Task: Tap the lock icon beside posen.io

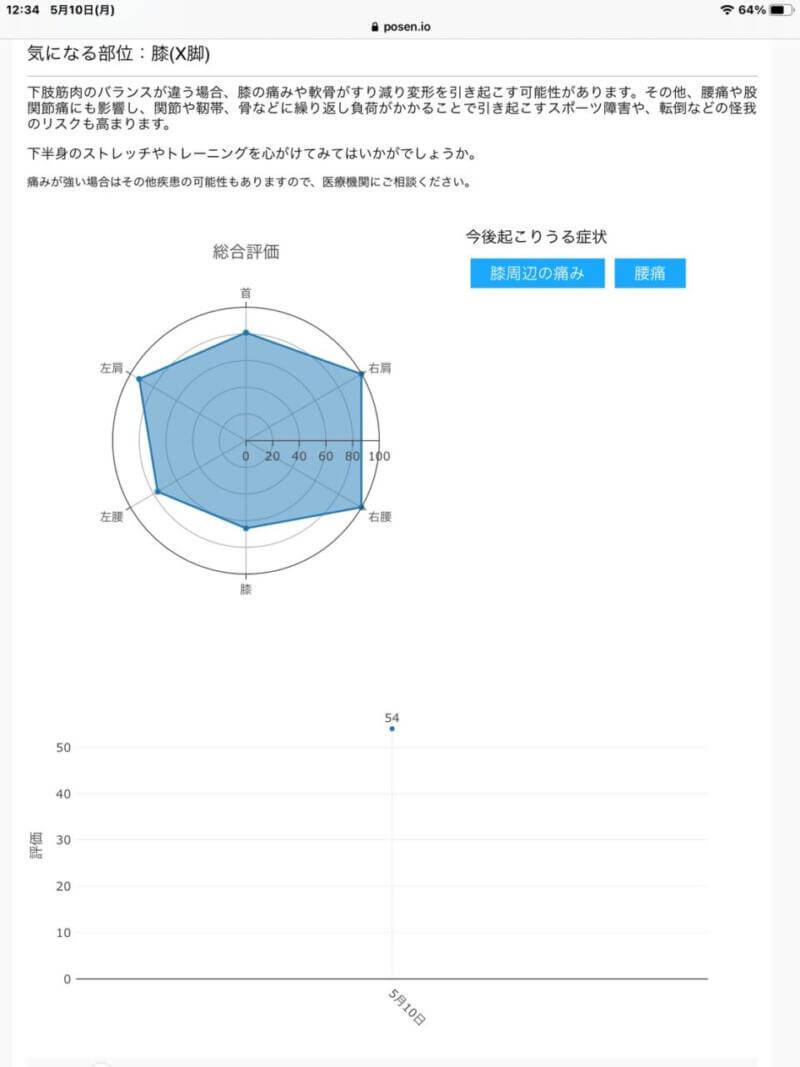Action: 375,28
